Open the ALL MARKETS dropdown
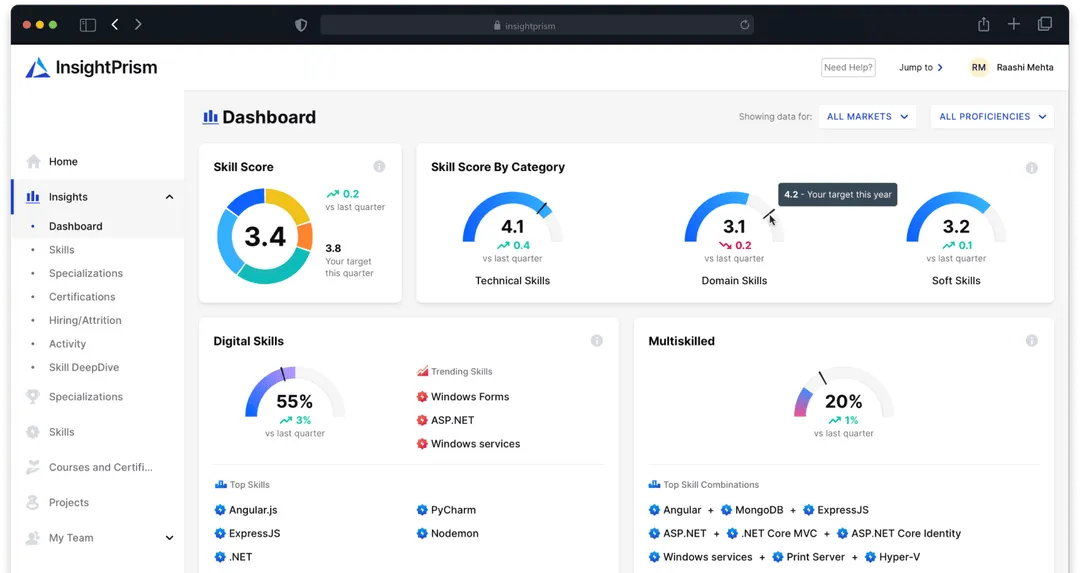Screen dimensions: 1080x573 (x=867, y=117)
